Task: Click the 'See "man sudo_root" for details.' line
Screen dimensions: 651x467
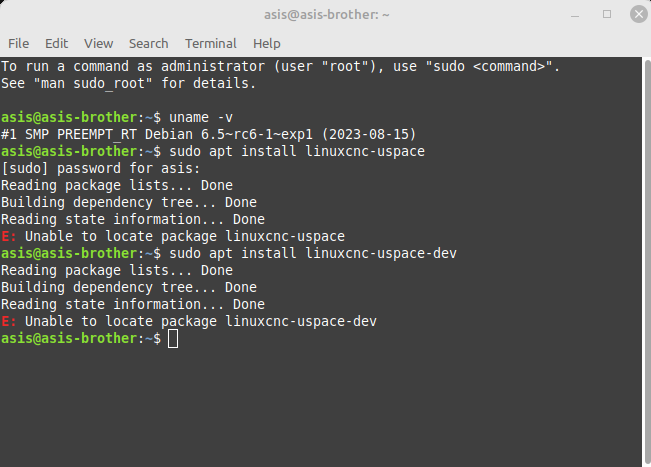Action: coord(128,83)
